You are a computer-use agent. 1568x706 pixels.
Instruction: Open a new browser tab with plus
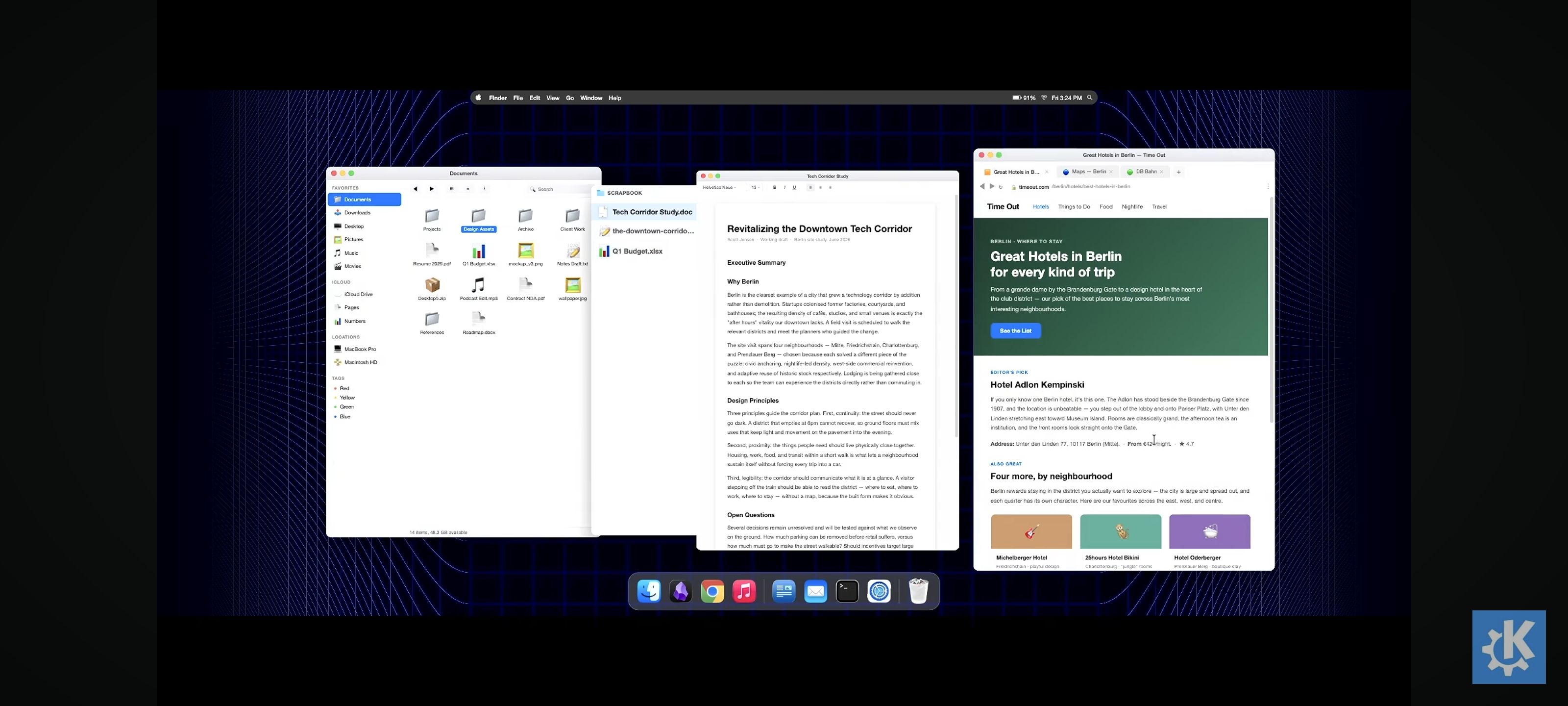[x=1178, y=172]
